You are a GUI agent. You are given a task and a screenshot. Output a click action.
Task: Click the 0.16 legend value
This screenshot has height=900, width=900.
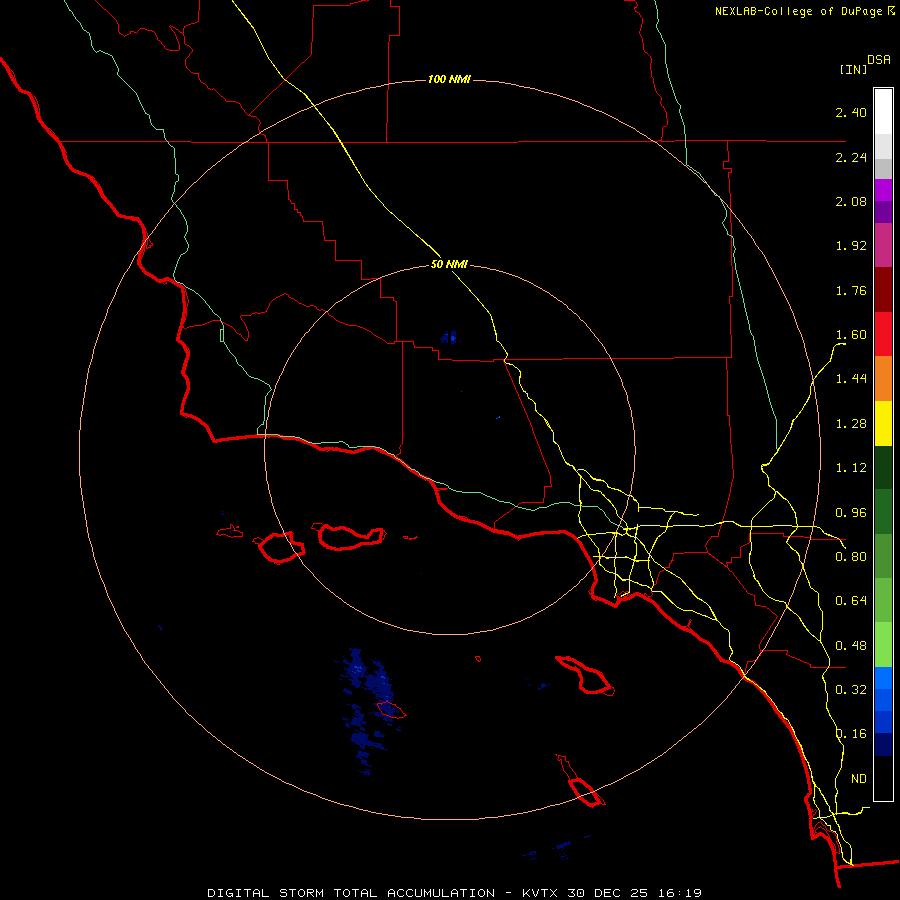(851, 734)
